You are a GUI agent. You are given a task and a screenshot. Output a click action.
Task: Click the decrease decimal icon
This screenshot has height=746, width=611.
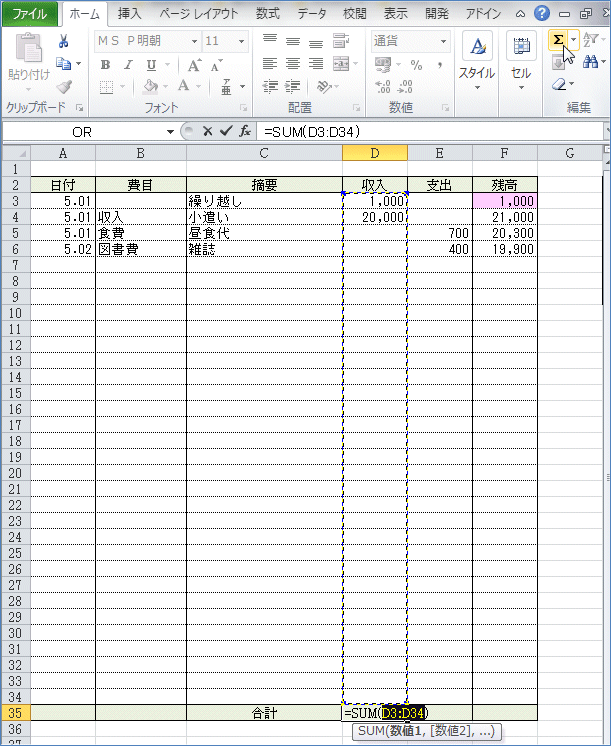[405, 87]
